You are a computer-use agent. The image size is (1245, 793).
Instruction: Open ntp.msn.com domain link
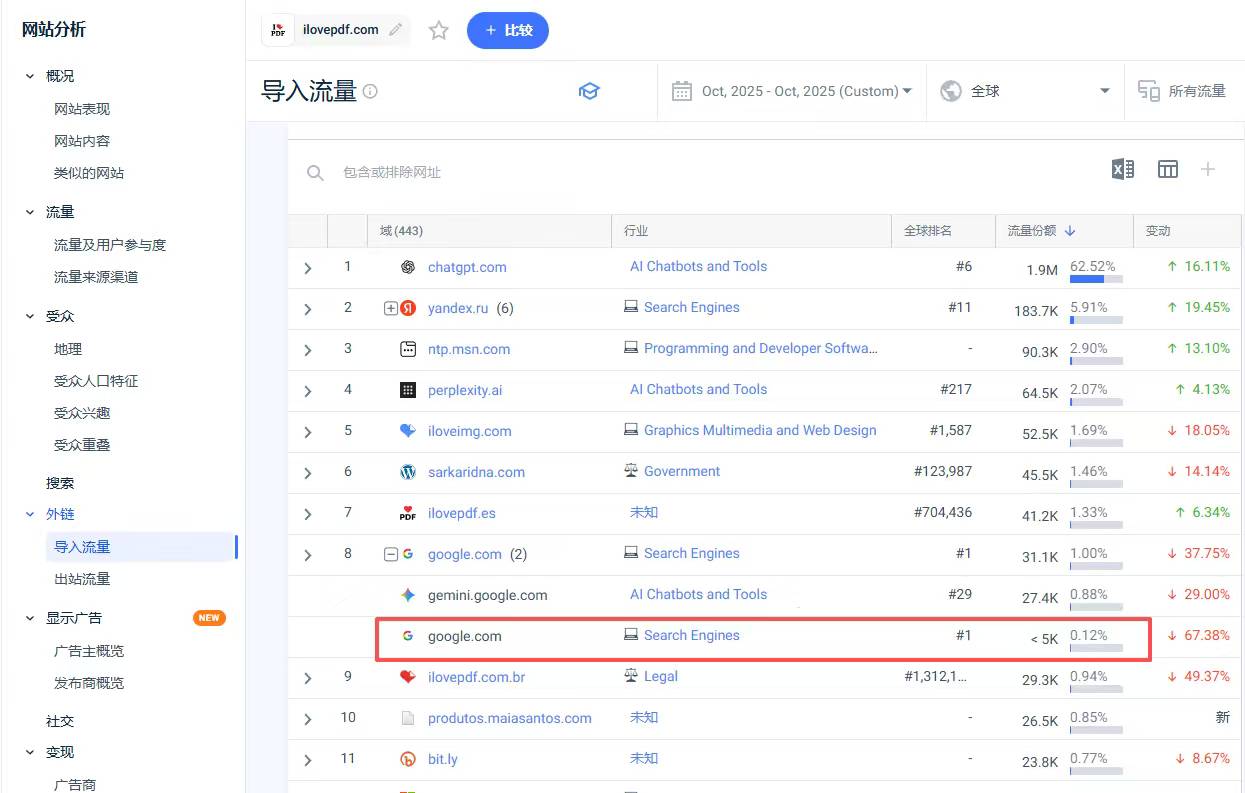tap(469, 350)
